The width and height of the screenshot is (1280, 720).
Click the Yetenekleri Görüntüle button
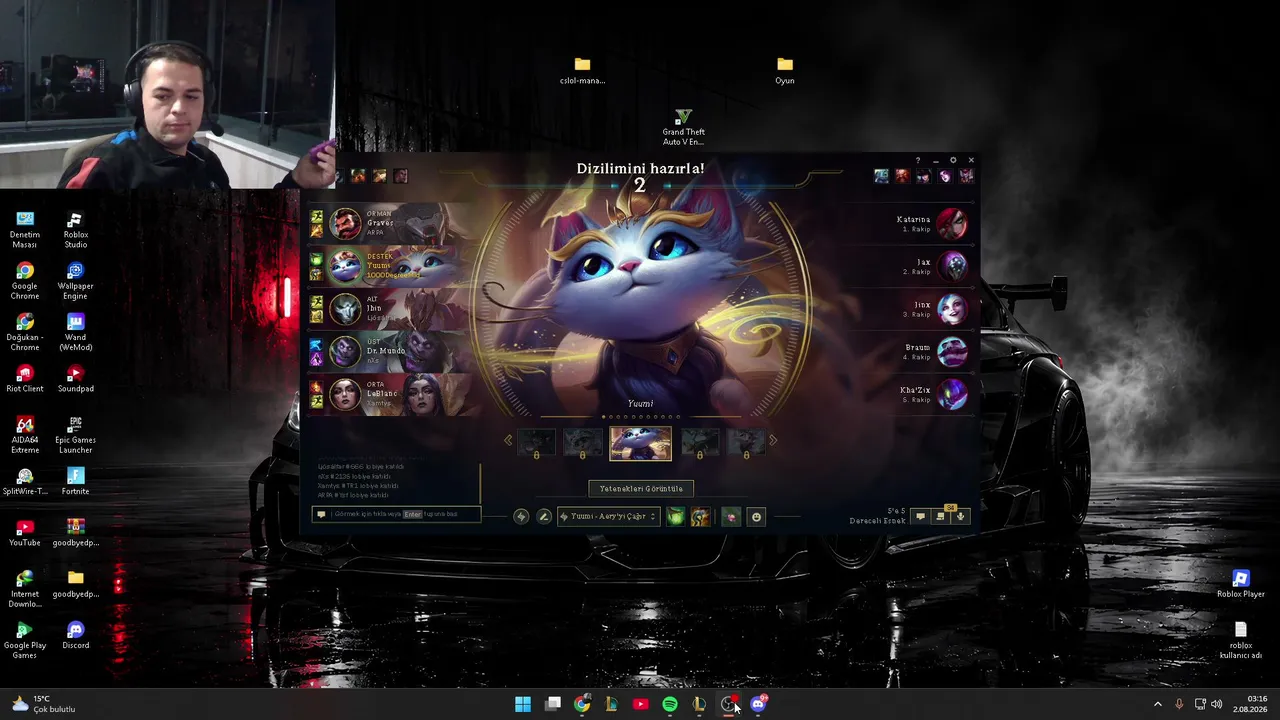click(x=641, y=489)
